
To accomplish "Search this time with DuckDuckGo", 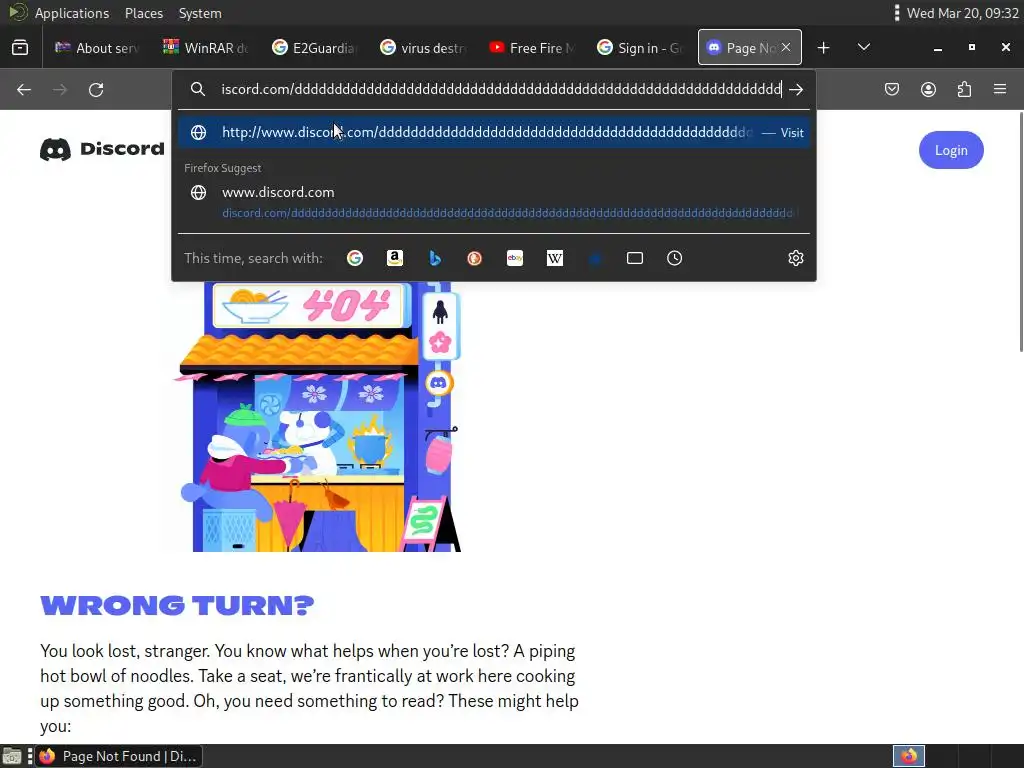I will point(475,258).
